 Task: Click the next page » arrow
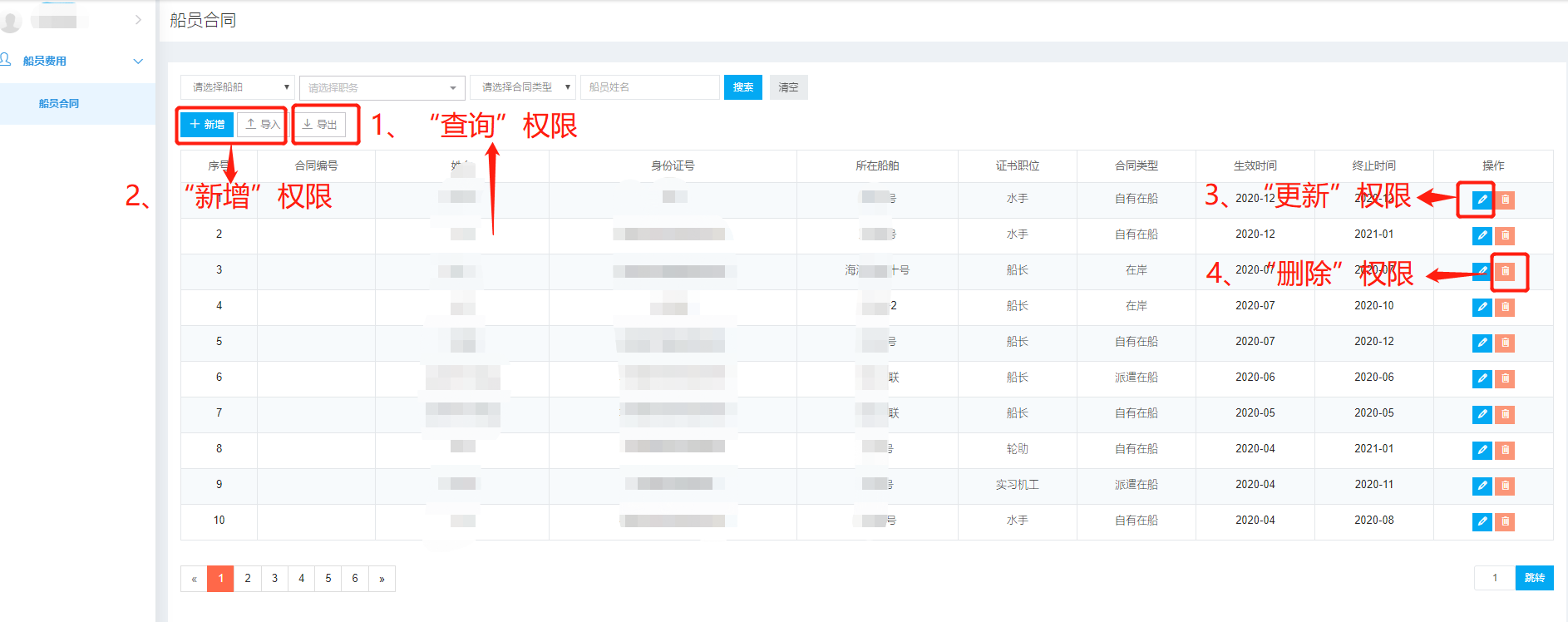point(382,578)
